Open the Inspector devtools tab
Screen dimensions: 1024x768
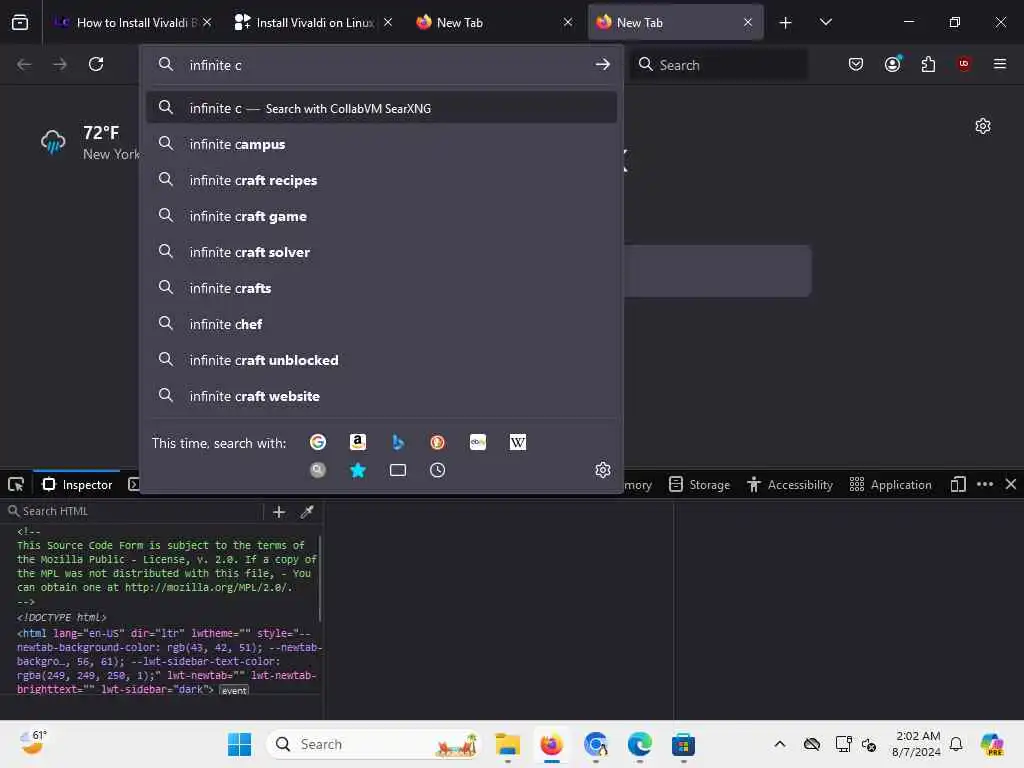click(77, 485)
